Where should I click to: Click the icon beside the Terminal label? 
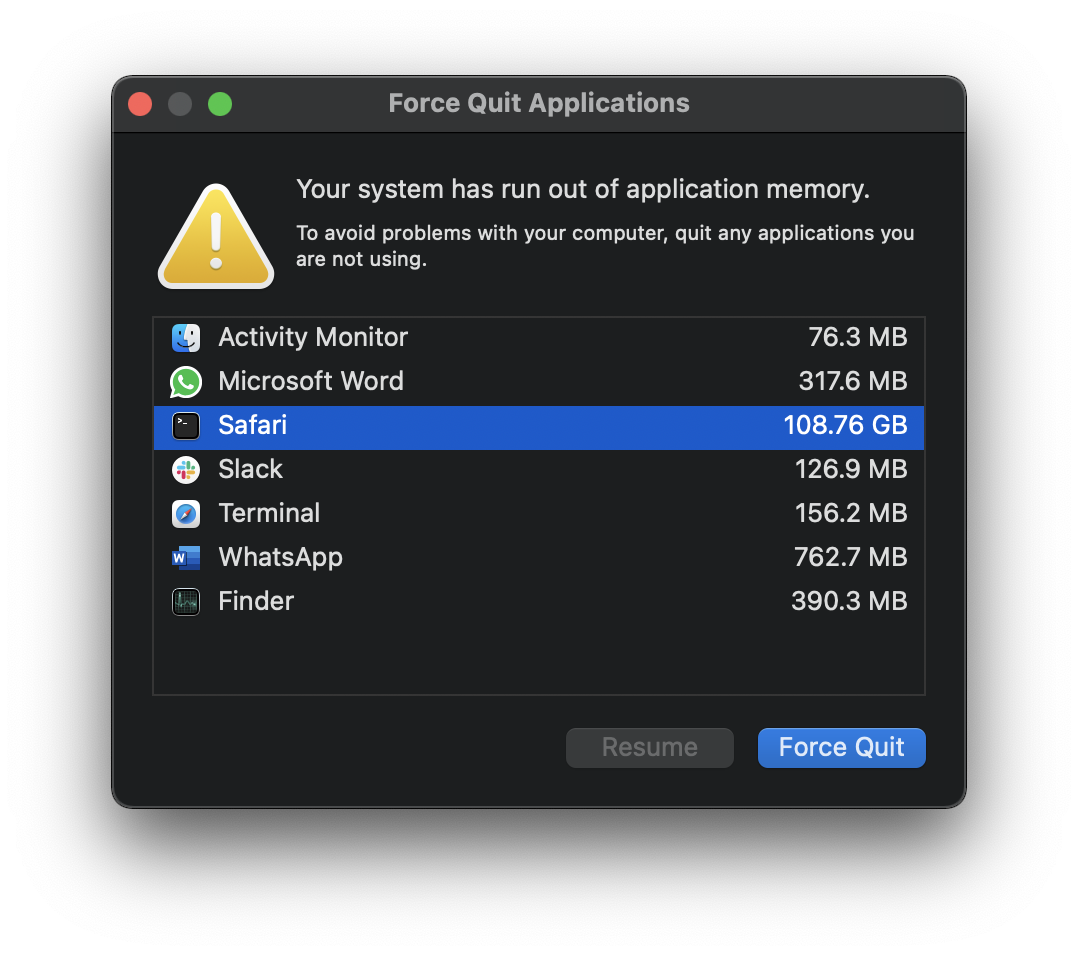coord(186,513)
